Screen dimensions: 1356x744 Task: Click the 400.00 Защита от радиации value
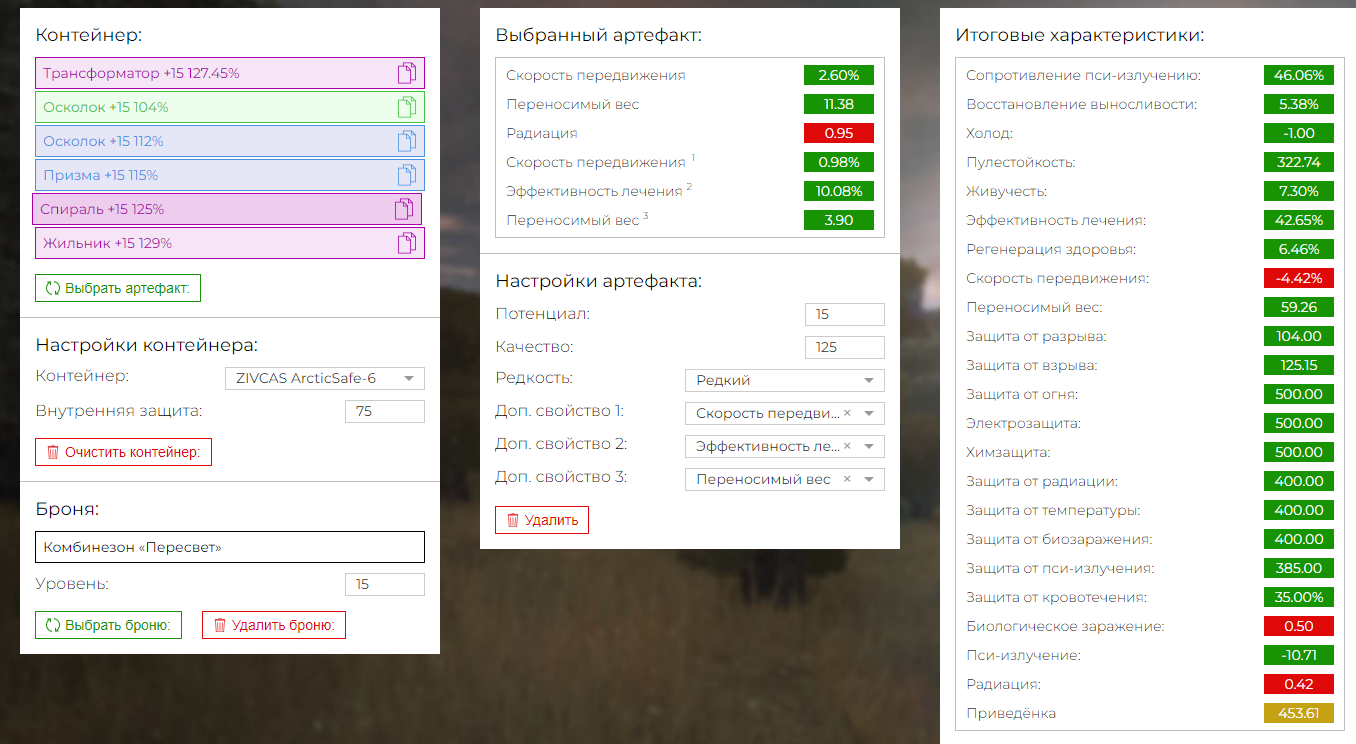coord(1299,481)
